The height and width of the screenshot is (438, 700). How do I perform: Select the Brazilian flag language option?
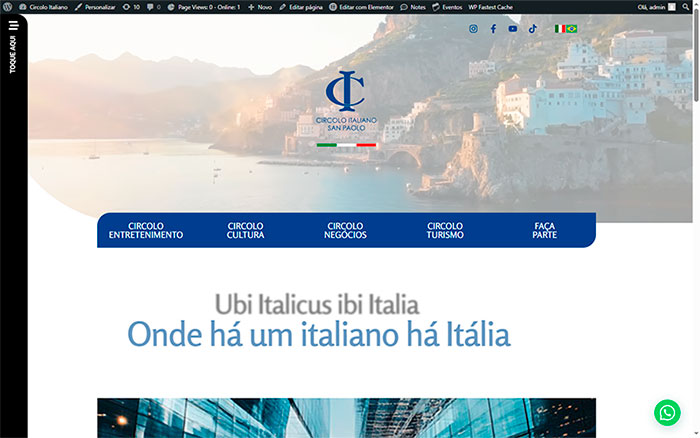[x=572, y=29]
